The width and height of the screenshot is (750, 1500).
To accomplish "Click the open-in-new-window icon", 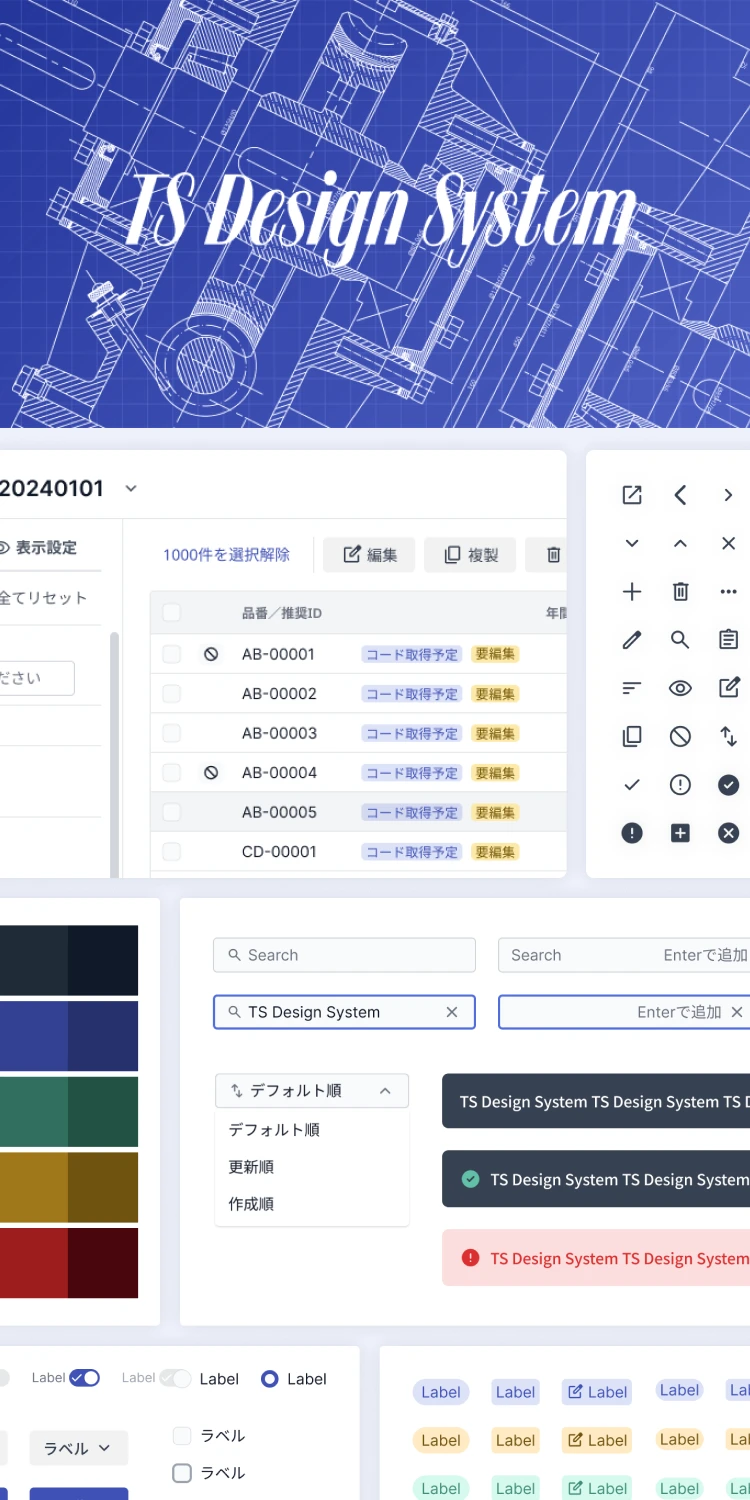I will [632, 495].
